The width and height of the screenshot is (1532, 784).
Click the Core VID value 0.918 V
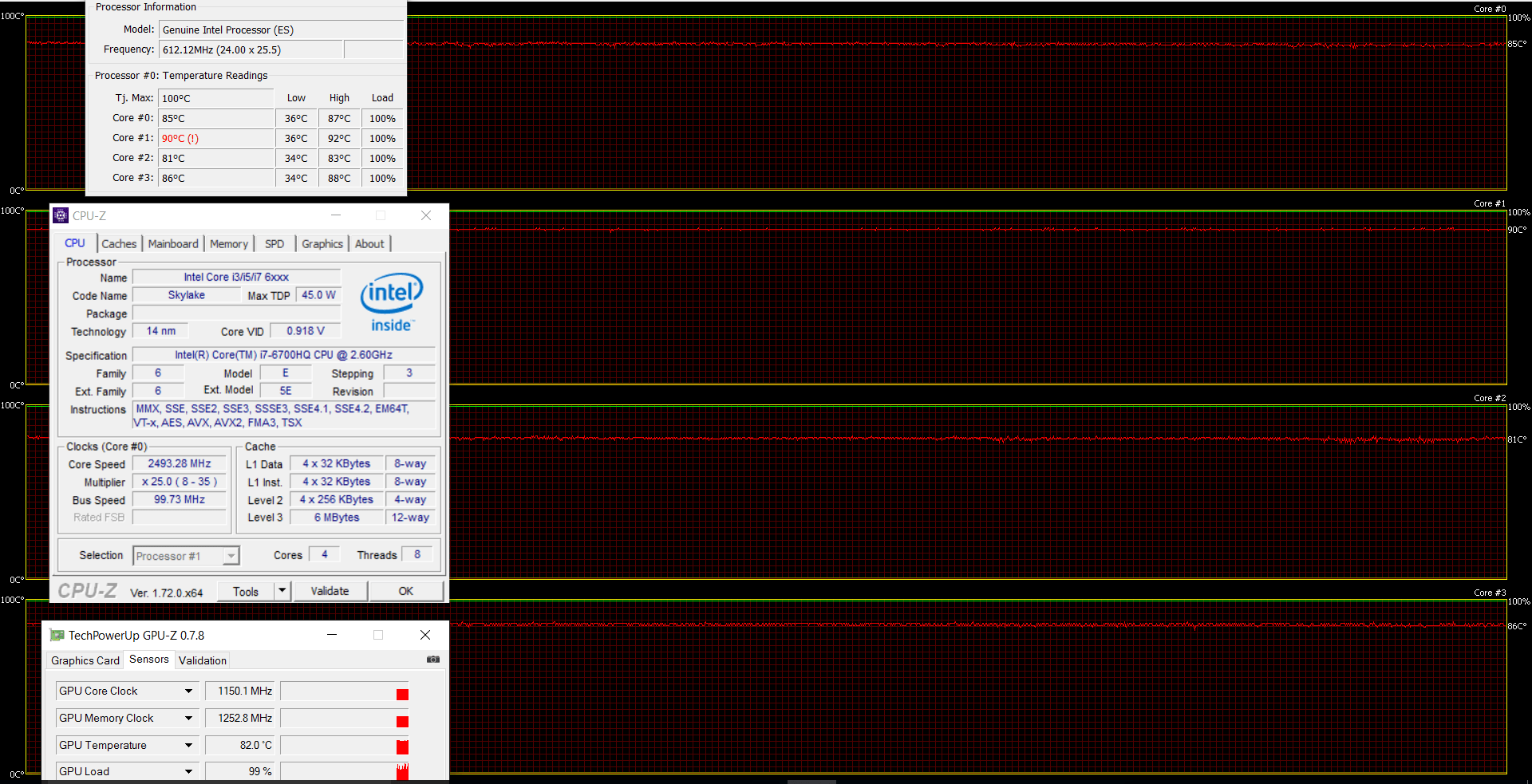pos(306,331)
